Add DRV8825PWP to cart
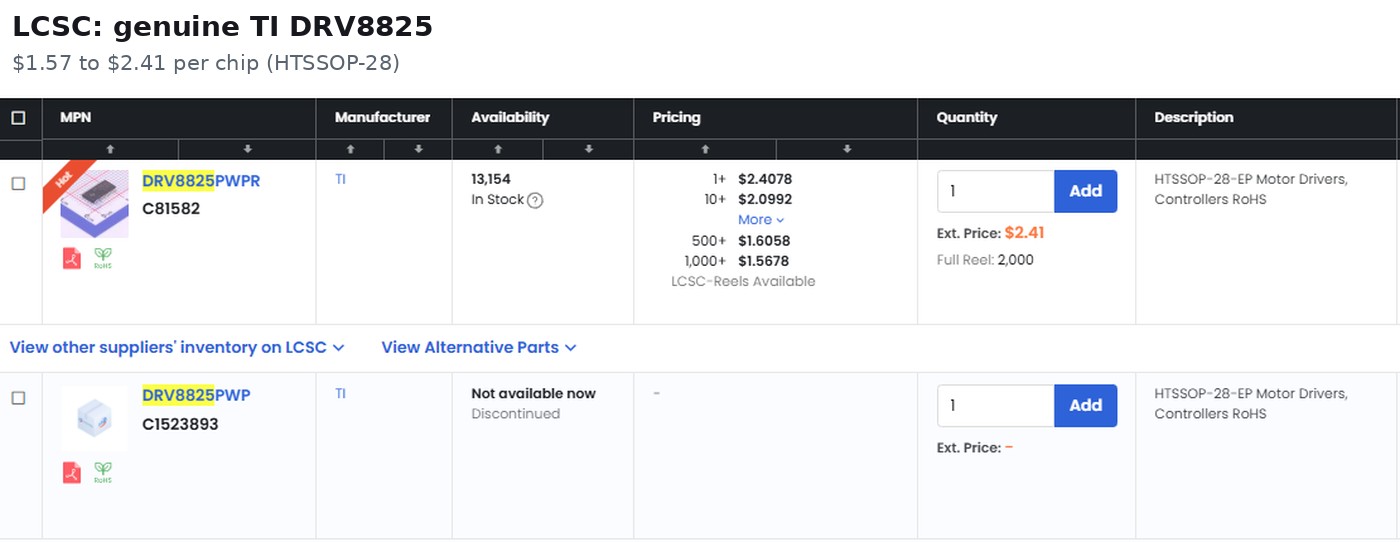This screenshot has width=1400, height=542. coord(1085,405)
